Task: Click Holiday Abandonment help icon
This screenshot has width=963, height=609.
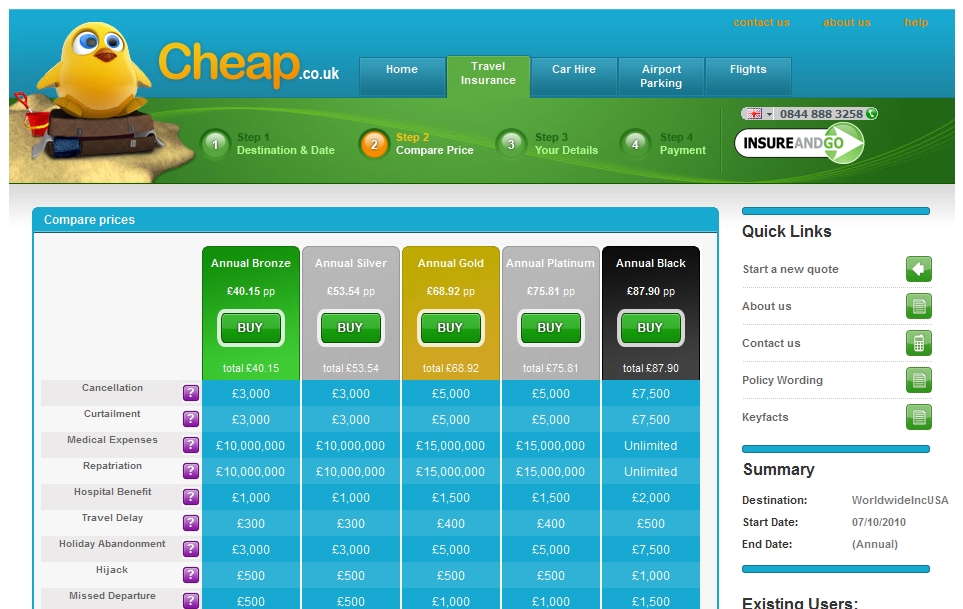Action: [x=191, y=549]
